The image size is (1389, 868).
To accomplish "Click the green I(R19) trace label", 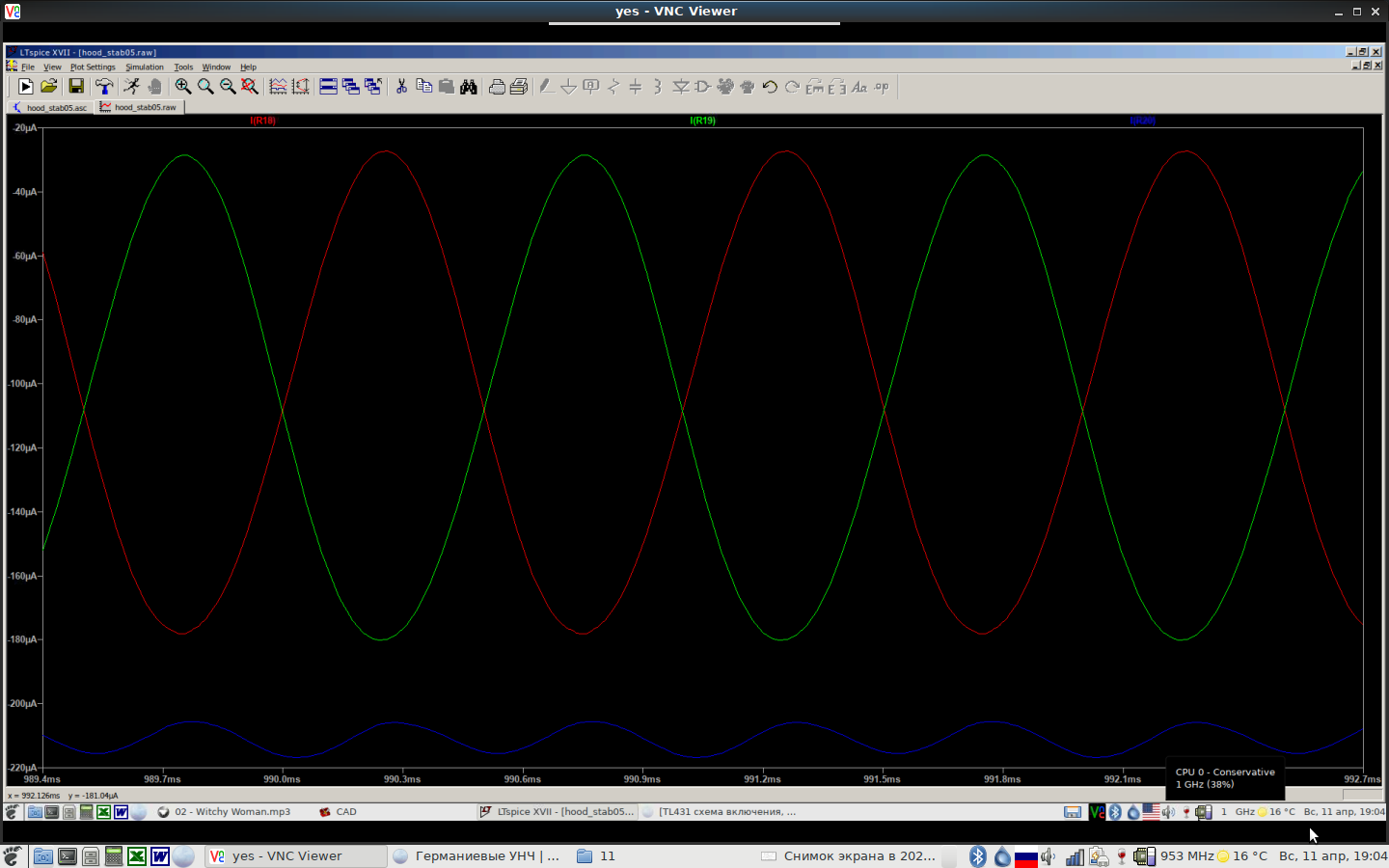I will 702,121.
